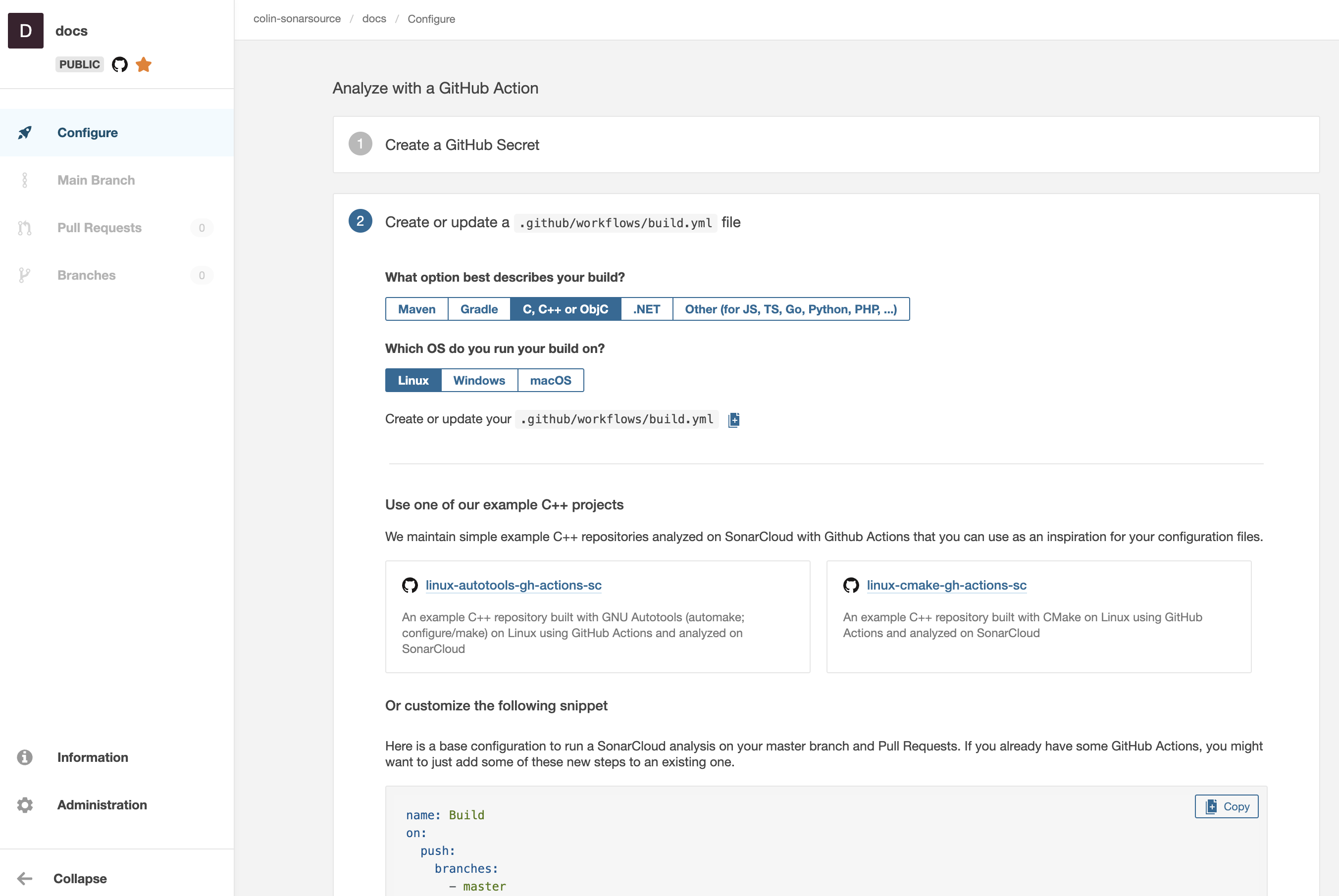Screen dimensions: 1339x896
Task: Expand step 1 Create a GitHub Secret
Action: point(462,145)
